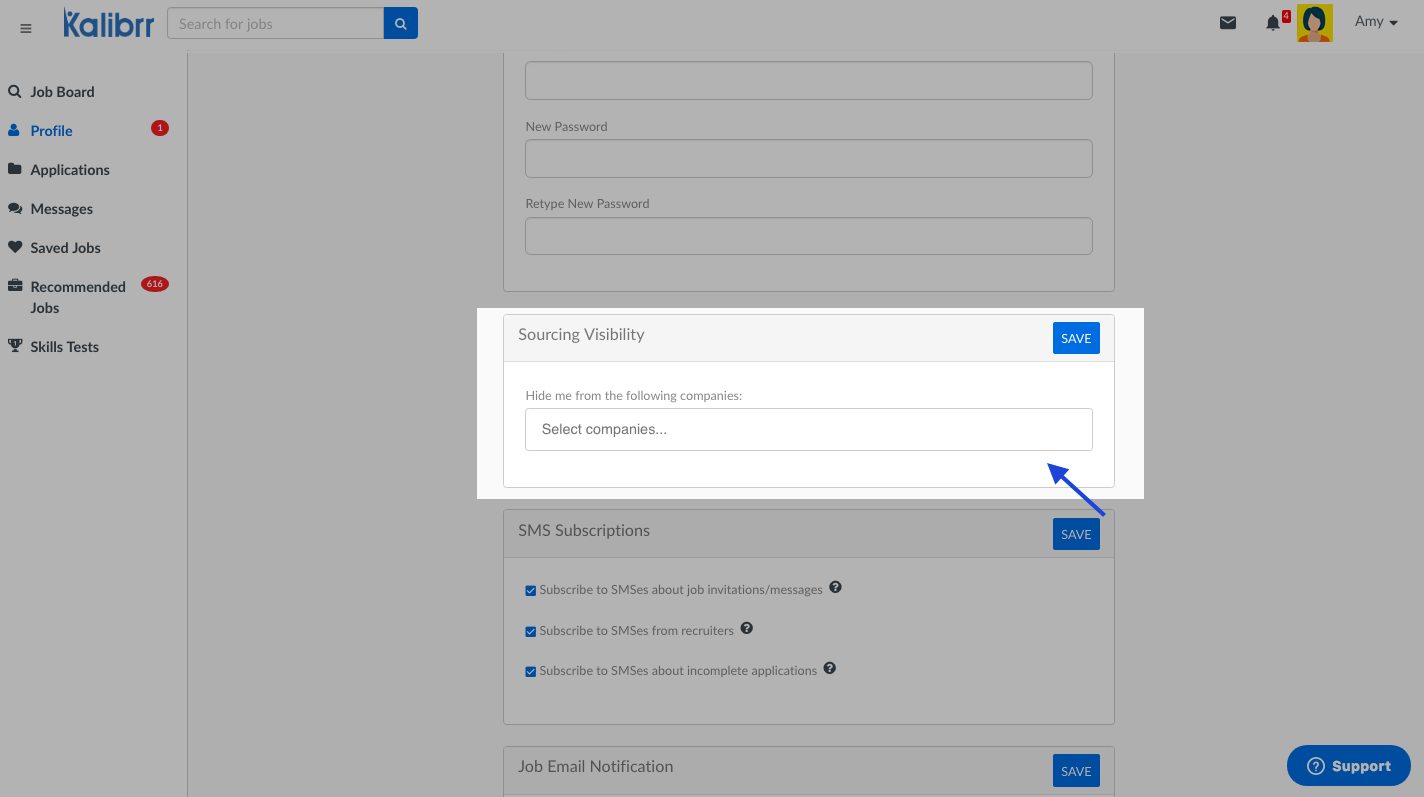1424x797 pixels.
Task: Toggle SMSes about incomplete applications checkbox
Action: [531, 672]
